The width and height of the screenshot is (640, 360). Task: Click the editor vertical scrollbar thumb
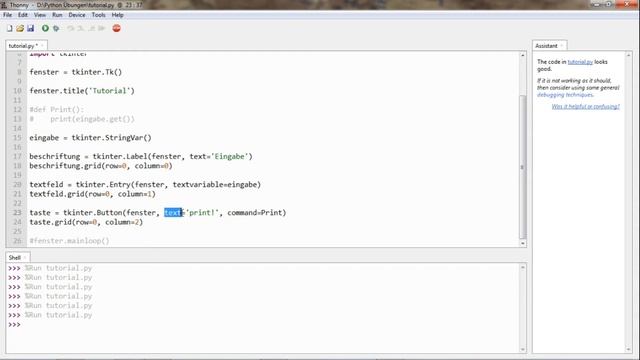(x=522, y=167)
